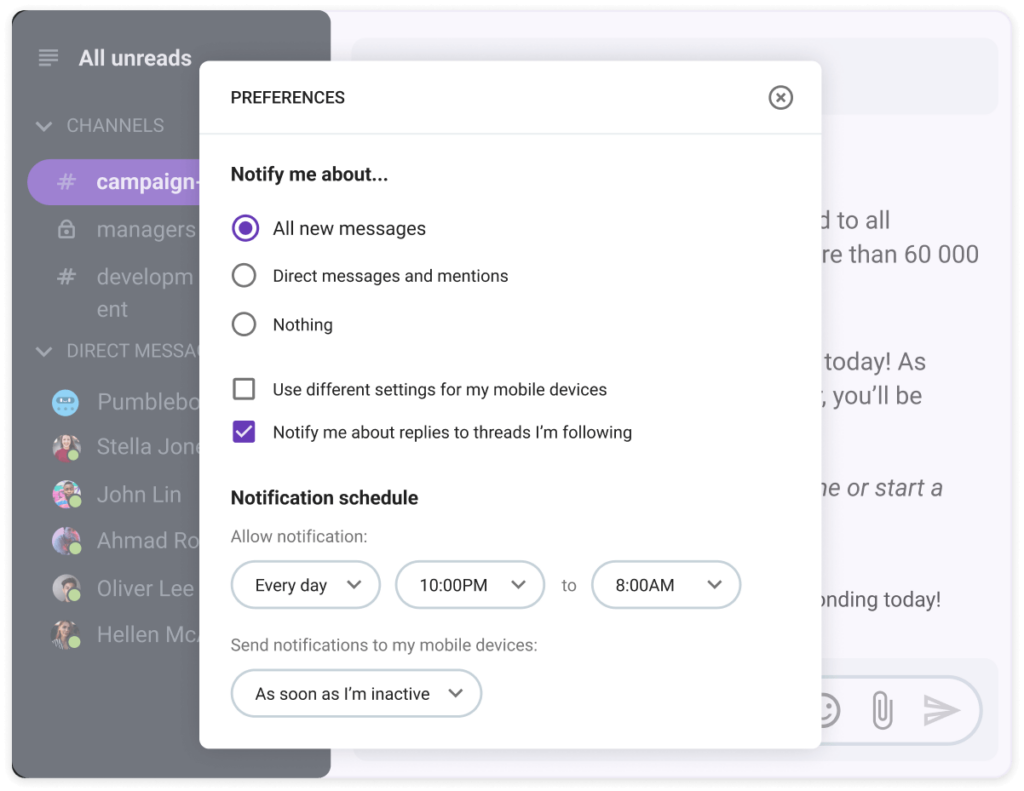Switch to the All unreads view

134,58
